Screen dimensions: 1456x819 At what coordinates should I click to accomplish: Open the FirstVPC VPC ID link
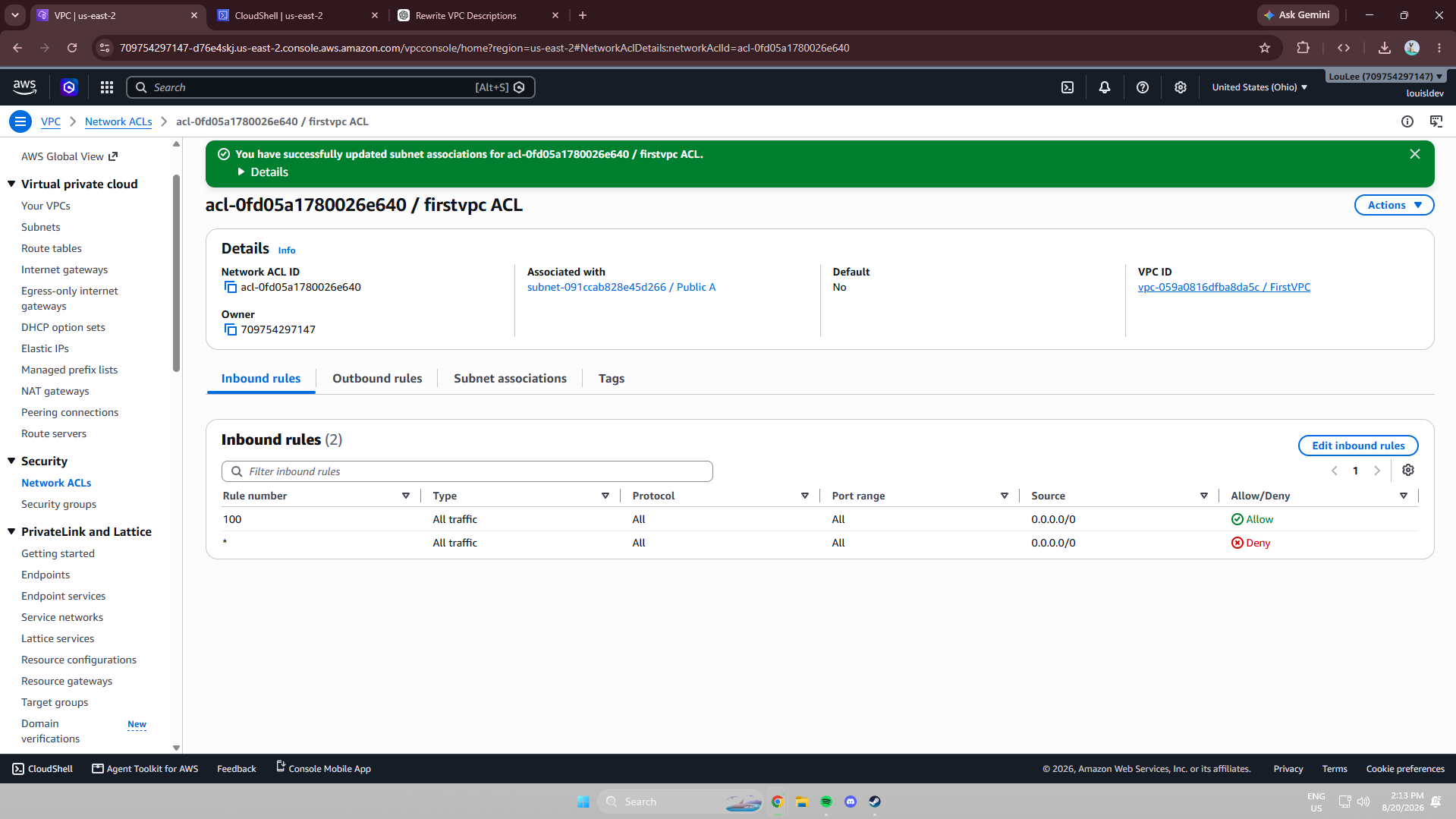point(1224,287)
